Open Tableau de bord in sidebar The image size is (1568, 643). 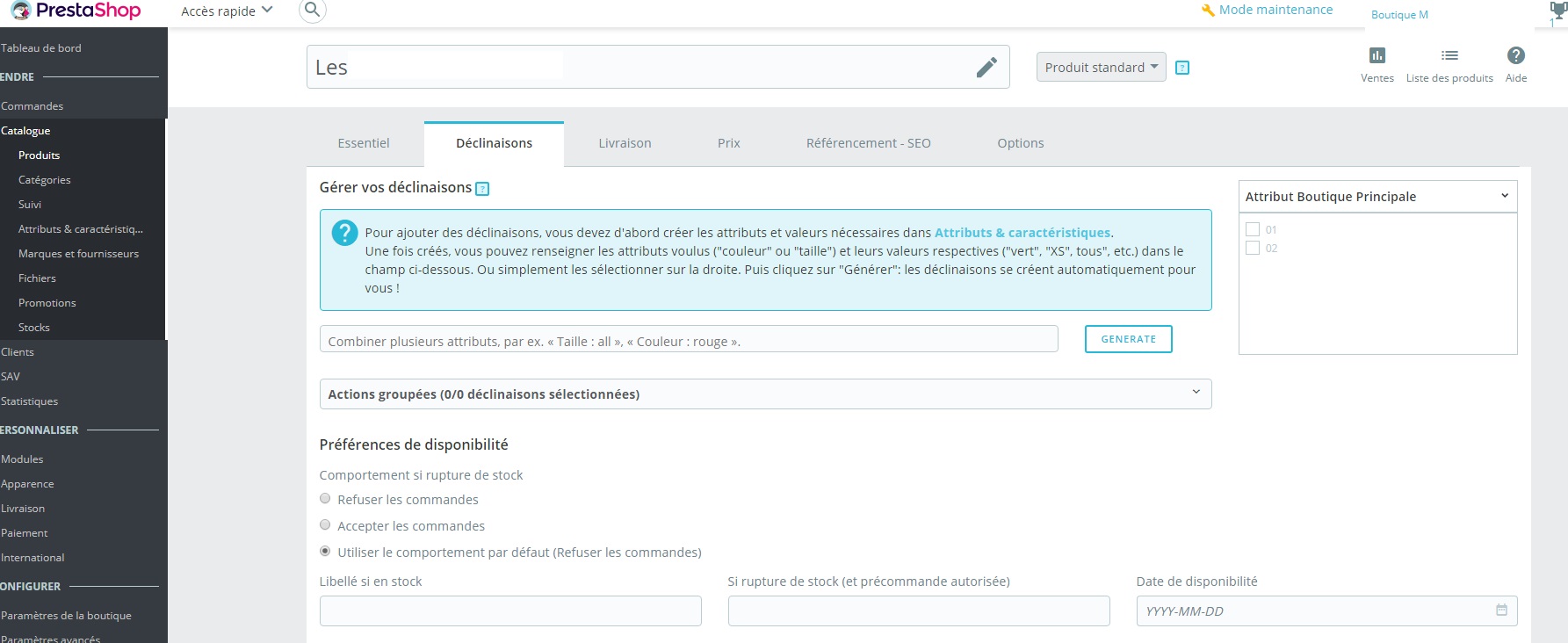[x=41, y=48]
